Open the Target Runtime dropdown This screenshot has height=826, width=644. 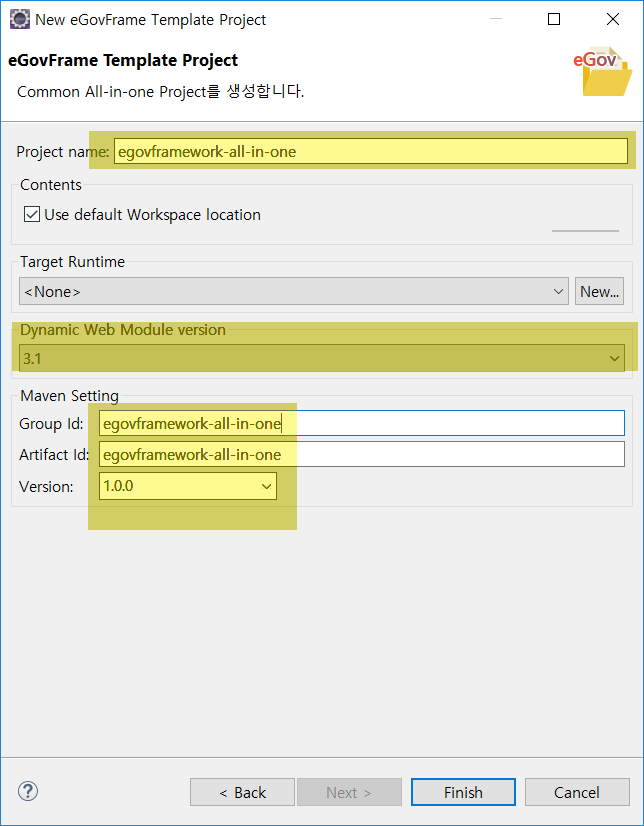[x=294, y=291]
